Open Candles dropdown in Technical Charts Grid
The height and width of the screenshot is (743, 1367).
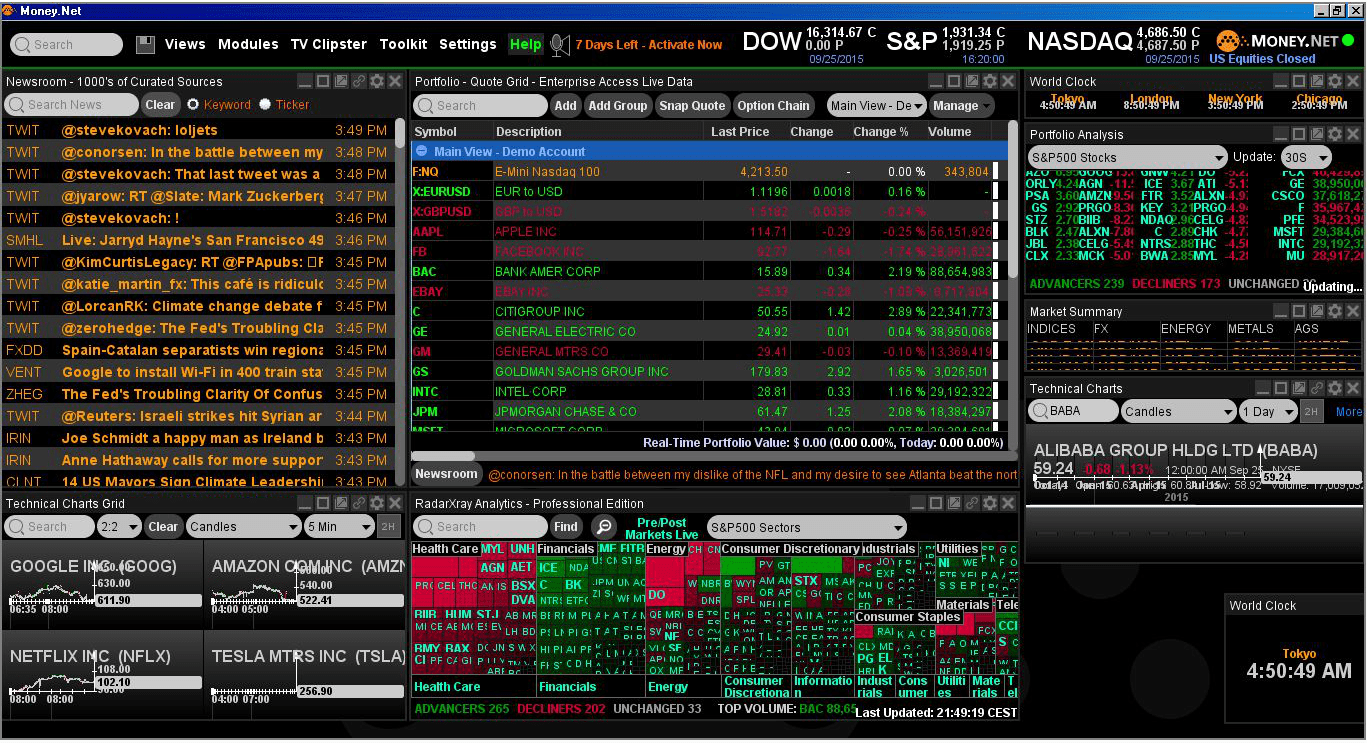243,526
